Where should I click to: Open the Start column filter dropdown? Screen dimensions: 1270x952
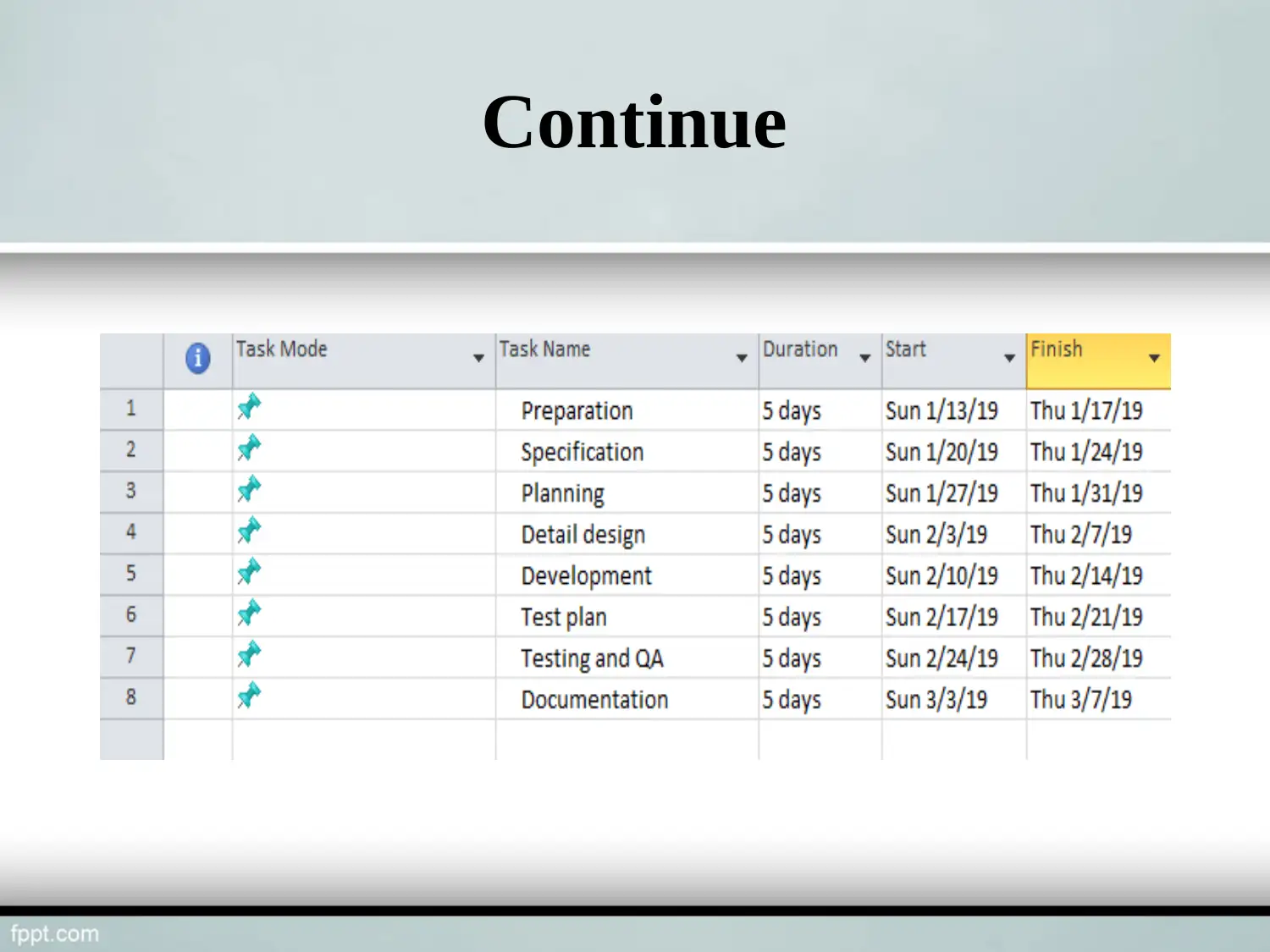1009,359
